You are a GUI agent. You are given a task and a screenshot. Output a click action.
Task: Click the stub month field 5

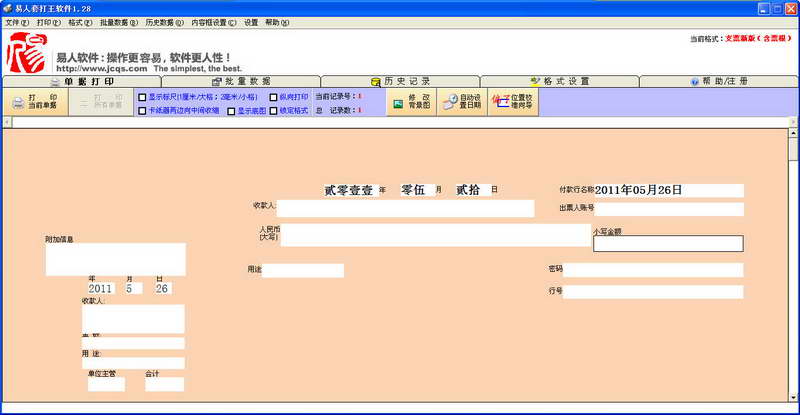(x=134, y=288)
